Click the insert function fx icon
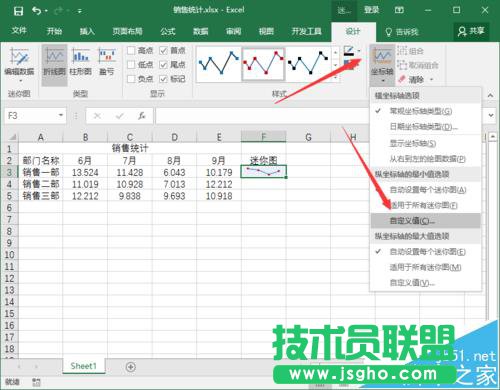This screenshot has width=500, height=390. (x=142, y=116)
